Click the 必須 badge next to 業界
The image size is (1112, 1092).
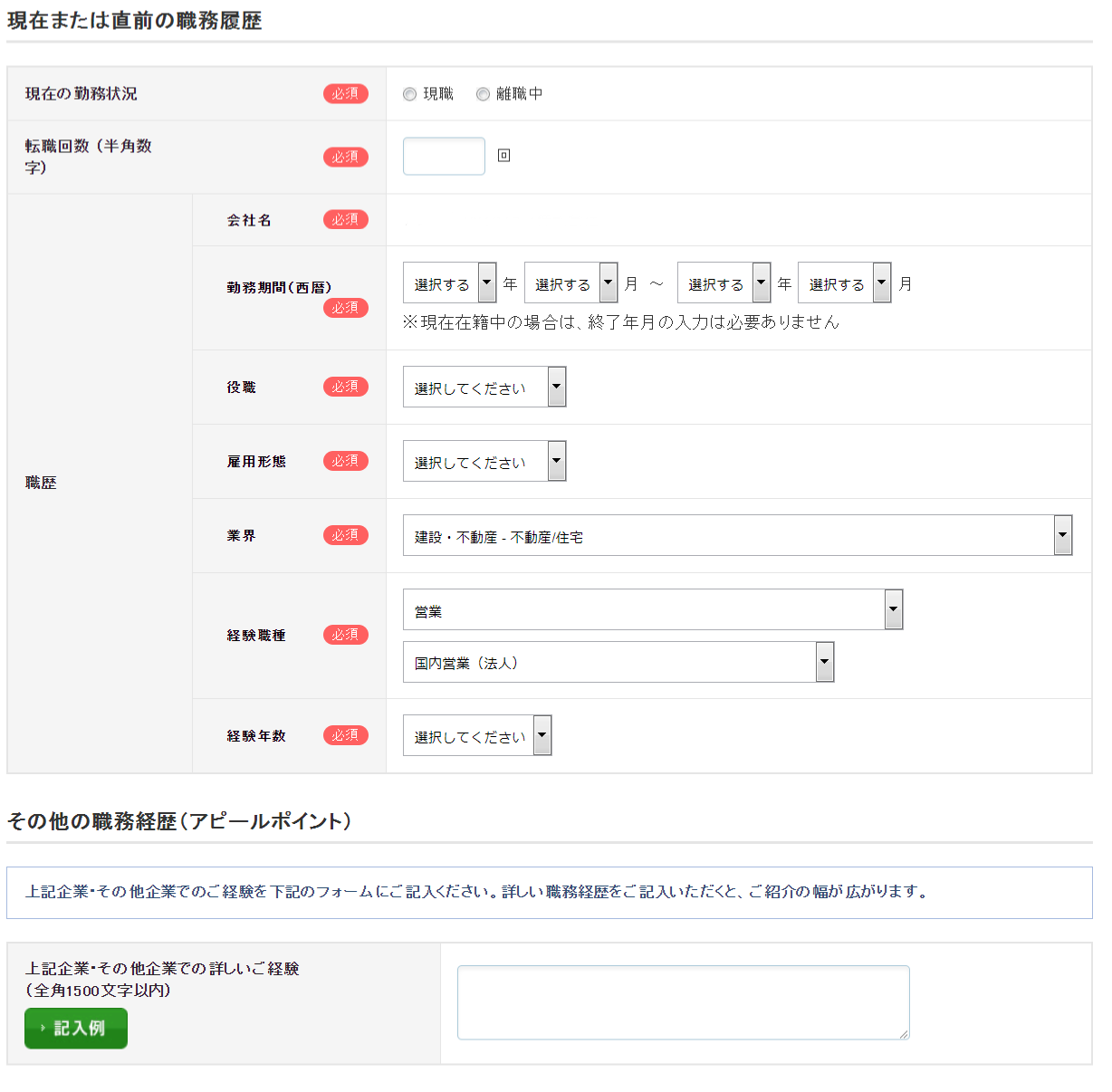tap(346, 535)
